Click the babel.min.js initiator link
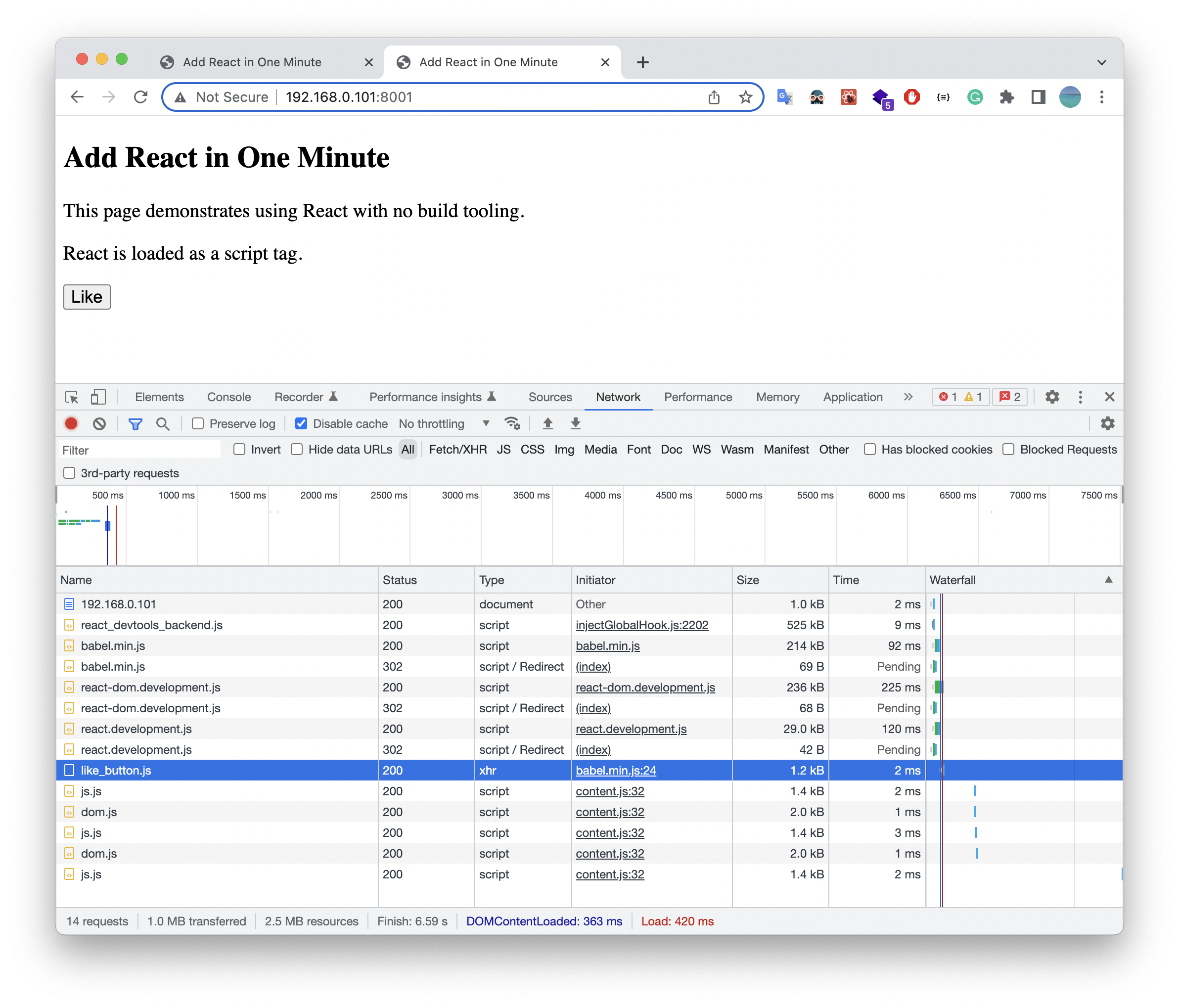The image size is (1179, 1008). pos(609,645)
